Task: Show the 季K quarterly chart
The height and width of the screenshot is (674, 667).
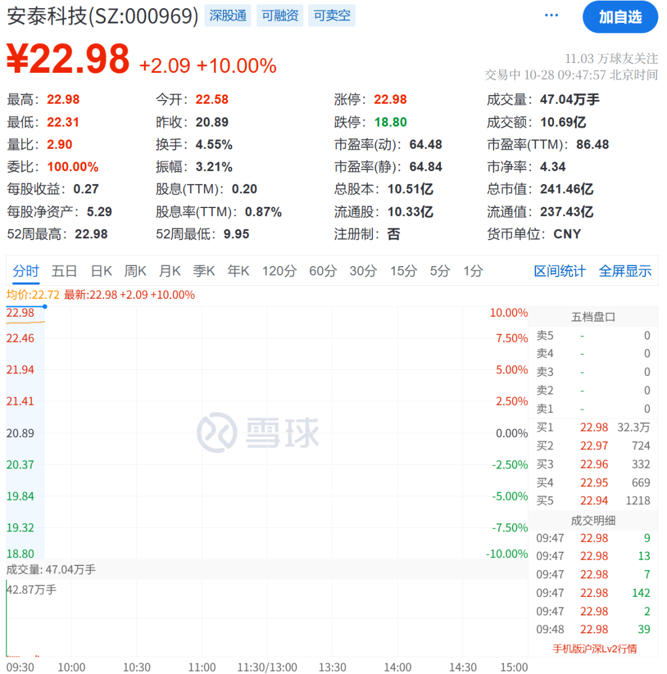Action: coord(204,271)
